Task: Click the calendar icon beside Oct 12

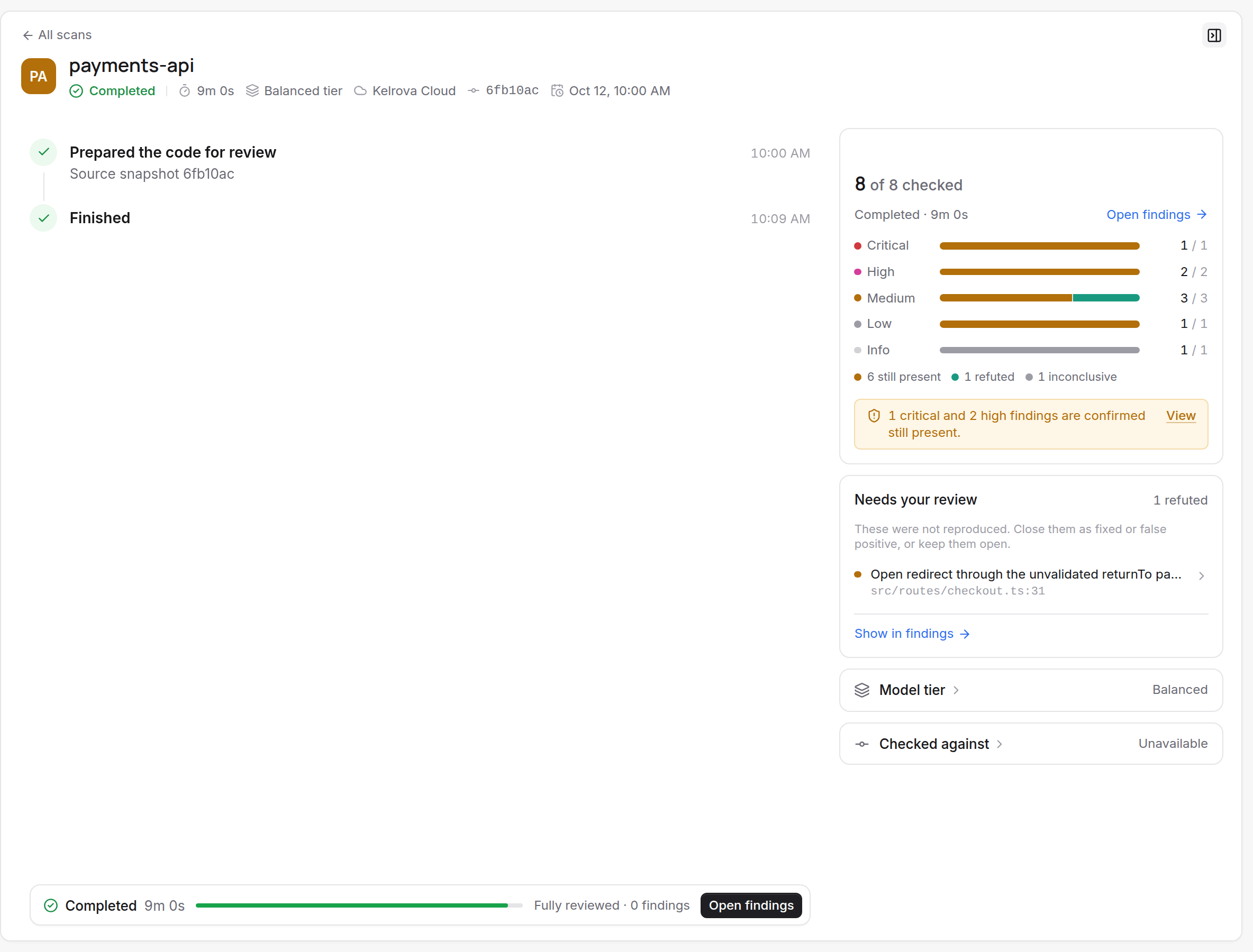Action: (557, 90)
